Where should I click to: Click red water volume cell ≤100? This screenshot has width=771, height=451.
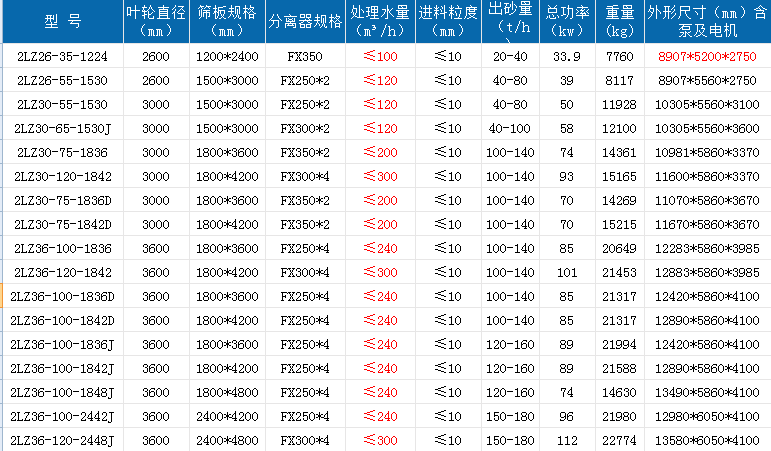381,56
